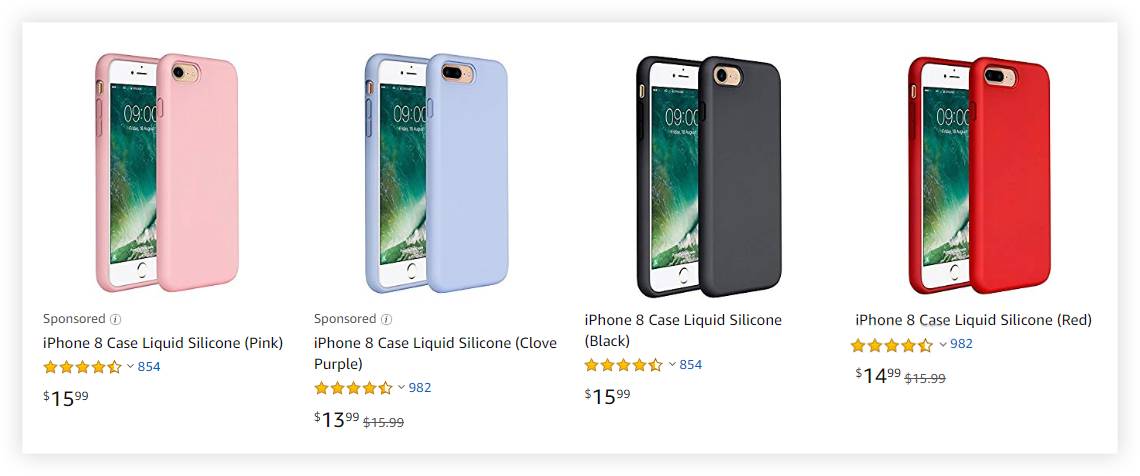Click the $14.99 price of Red case
Screen dimensions: 1140x476
tap(878, 376)
